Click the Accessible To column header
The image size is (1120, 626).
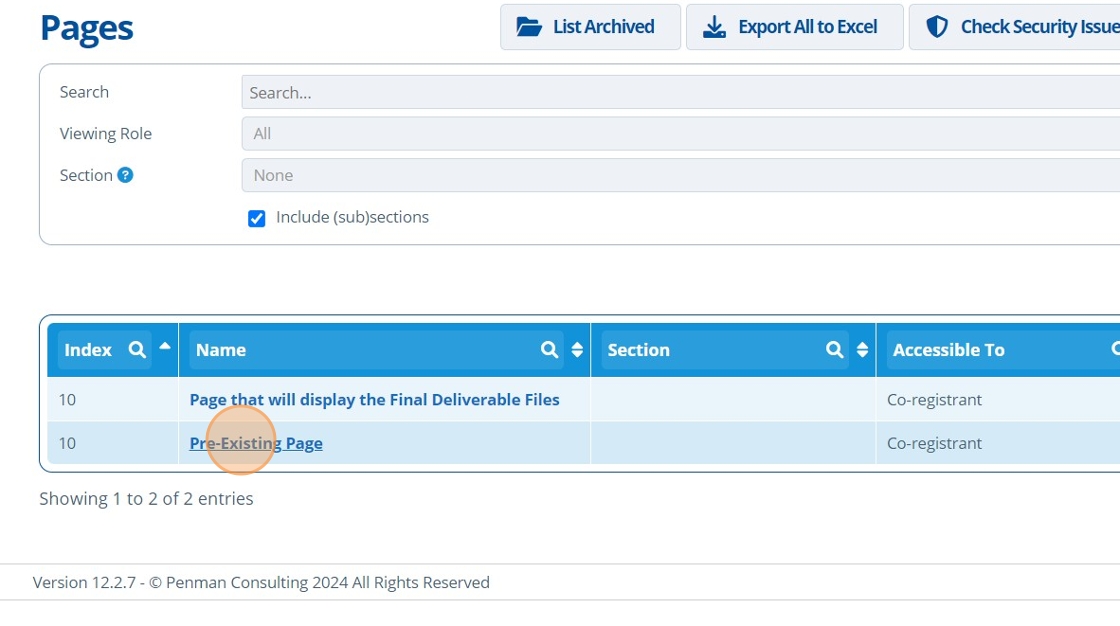948,350
